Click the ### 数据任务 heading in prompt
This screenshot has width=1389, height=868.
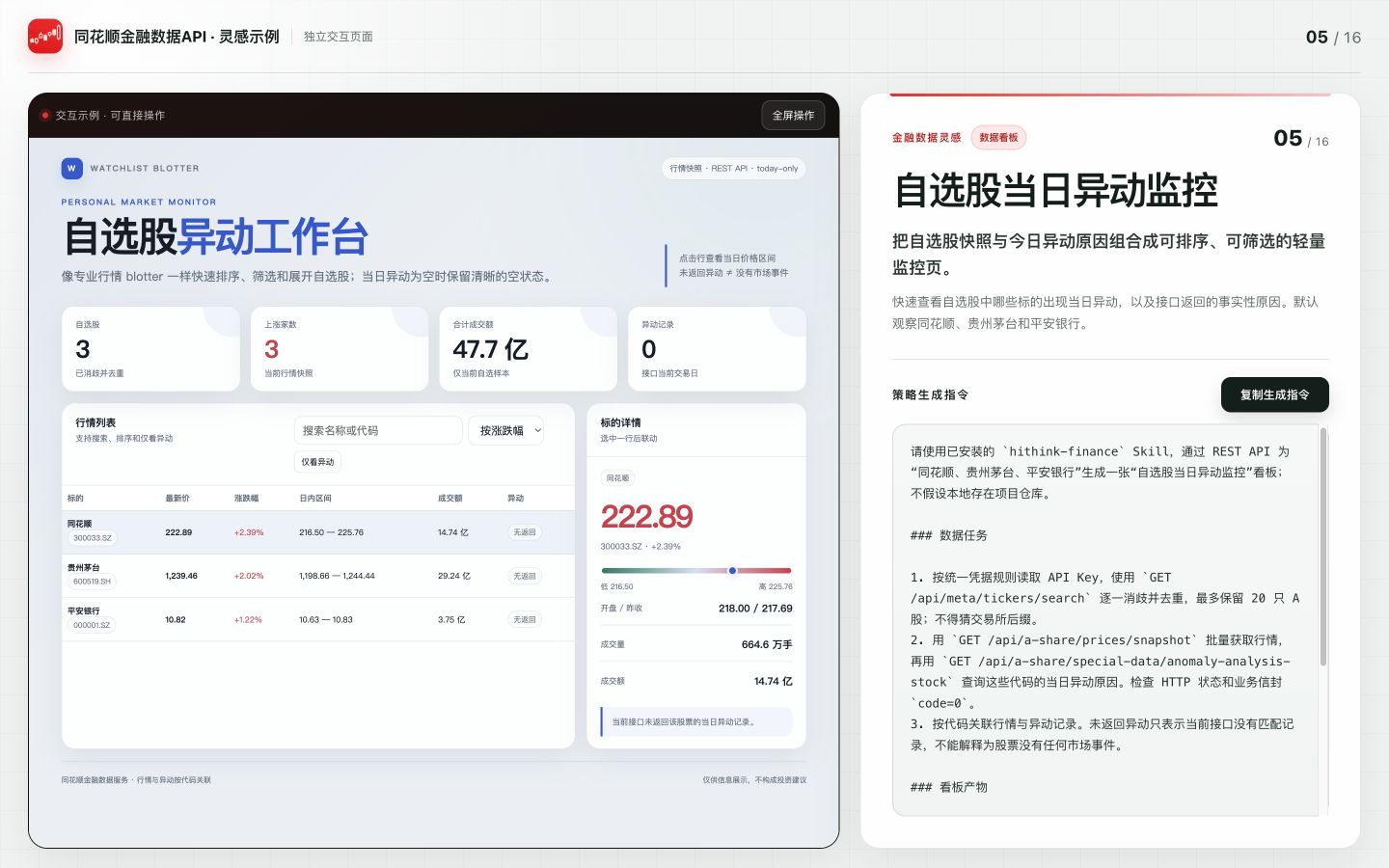click(x=948, y=535)
